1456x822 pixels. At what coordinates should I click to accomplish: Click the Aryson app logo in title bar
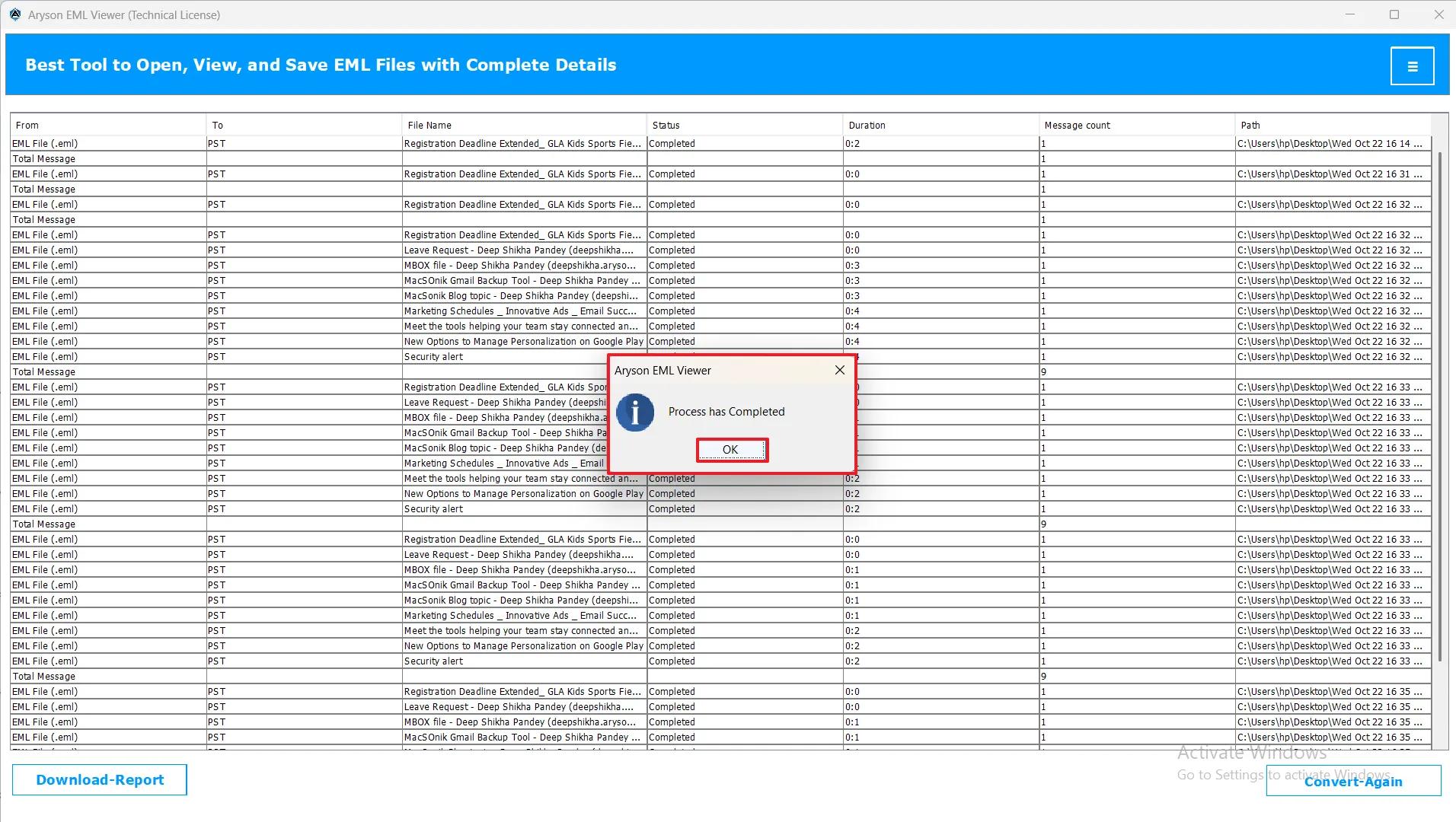[x=15, y=14]
